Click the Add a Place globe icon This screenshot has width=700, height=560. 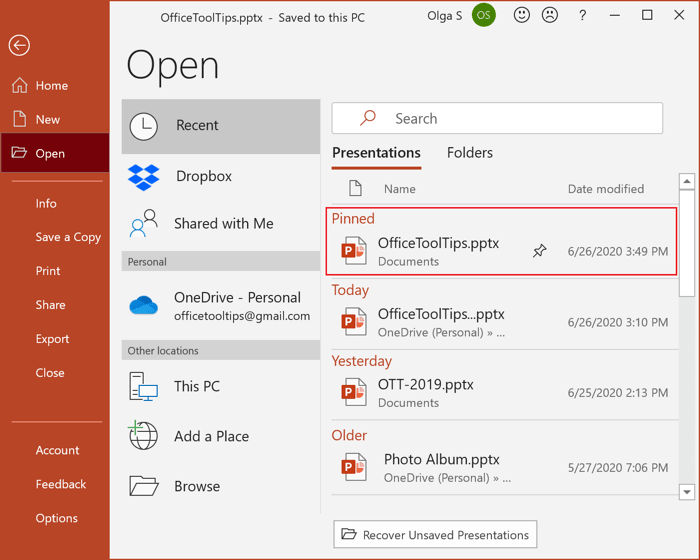(x=143, y=435)
